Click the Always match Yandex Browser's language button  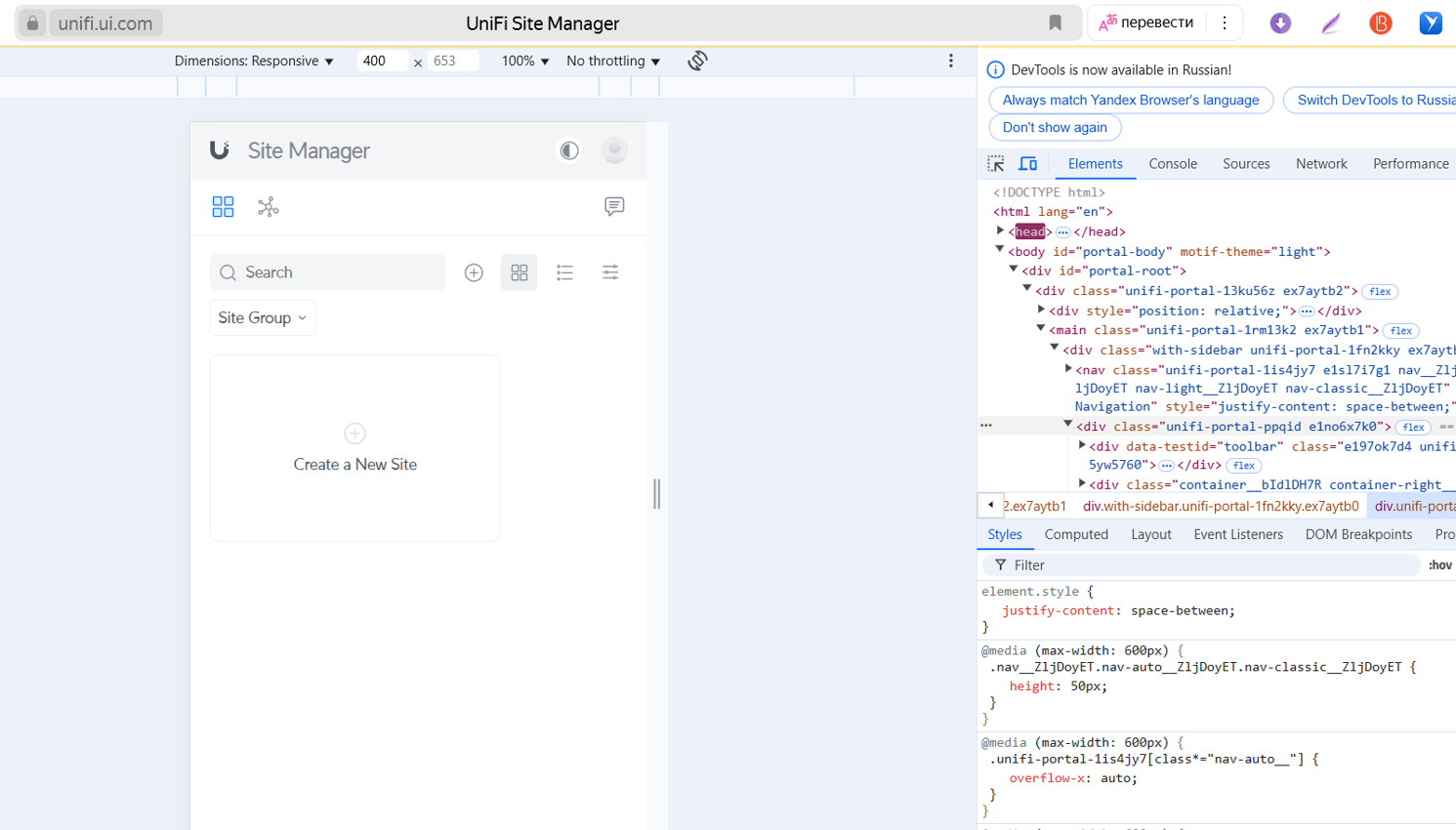click(x=1131, y=100)
